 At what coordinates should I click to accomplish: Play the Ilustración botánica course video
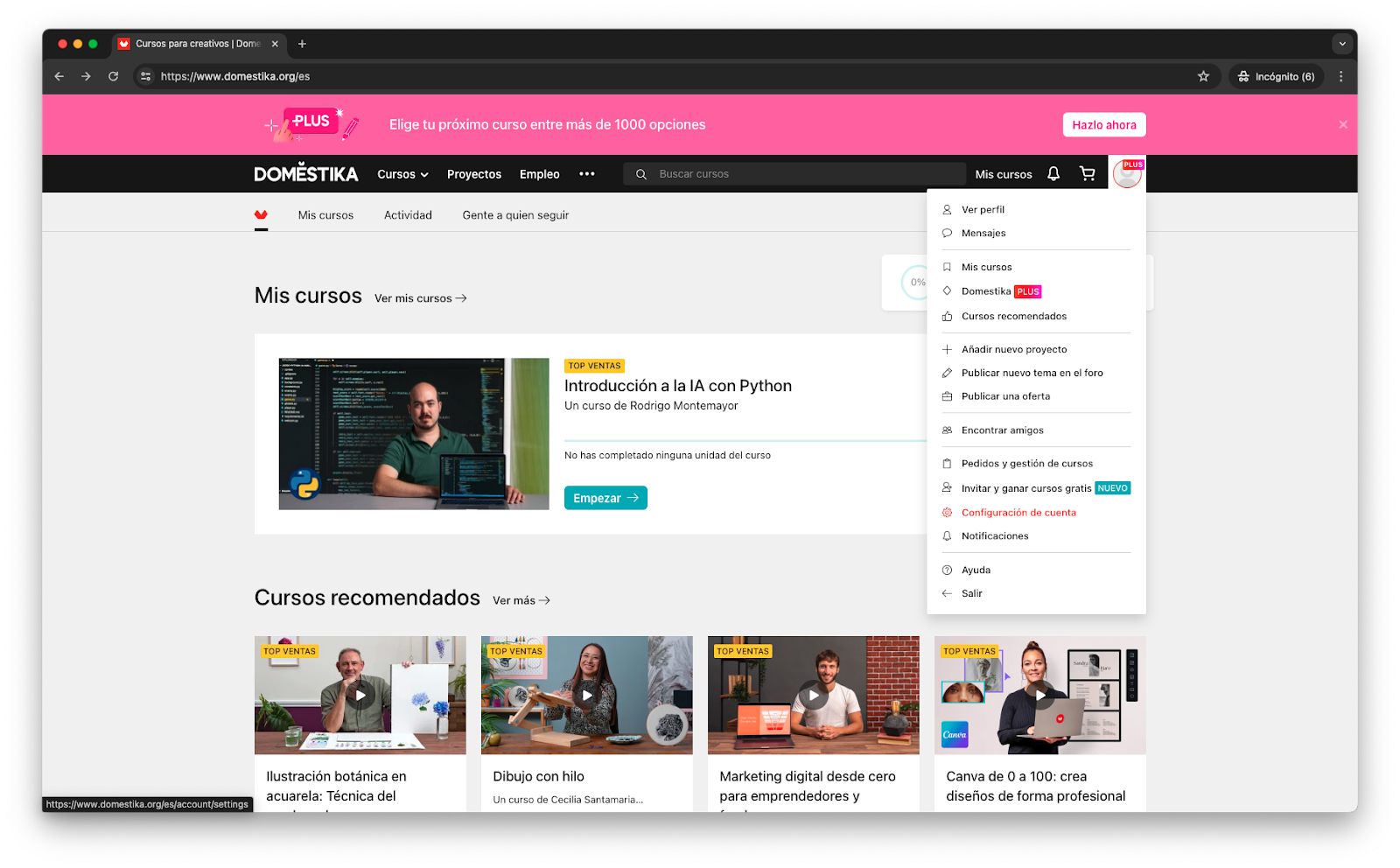360,696
